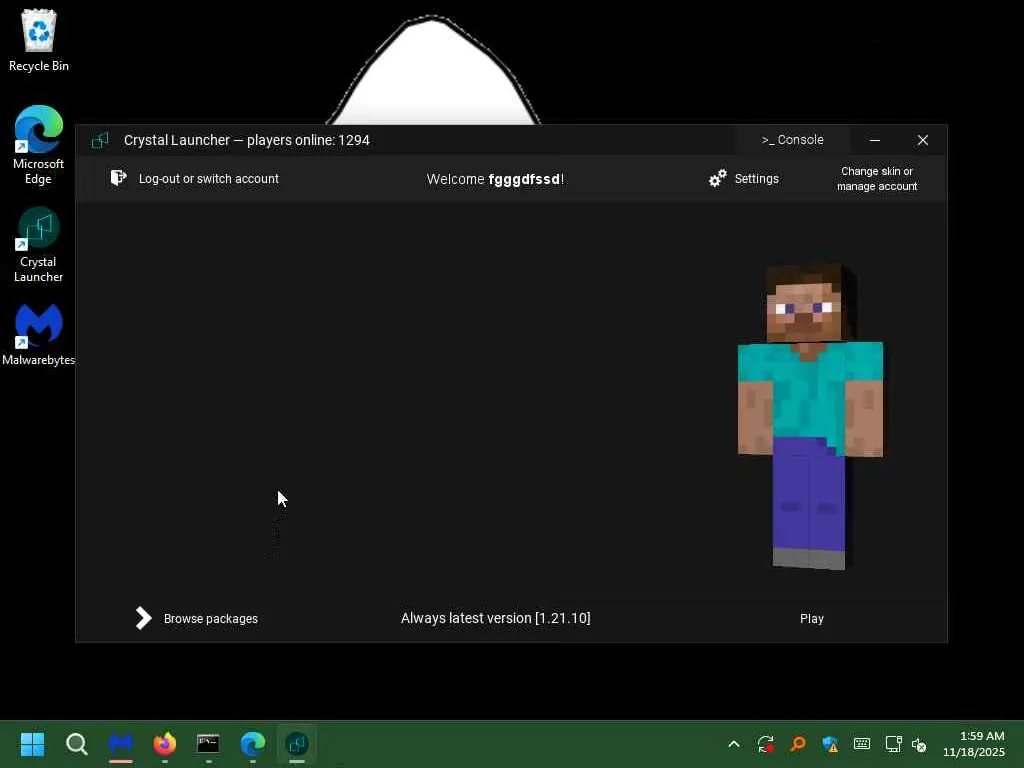Viewport: 1024px width, 768px height.
Task: Click the players online: 1294 title text
Action: click(x=308, y=140)
